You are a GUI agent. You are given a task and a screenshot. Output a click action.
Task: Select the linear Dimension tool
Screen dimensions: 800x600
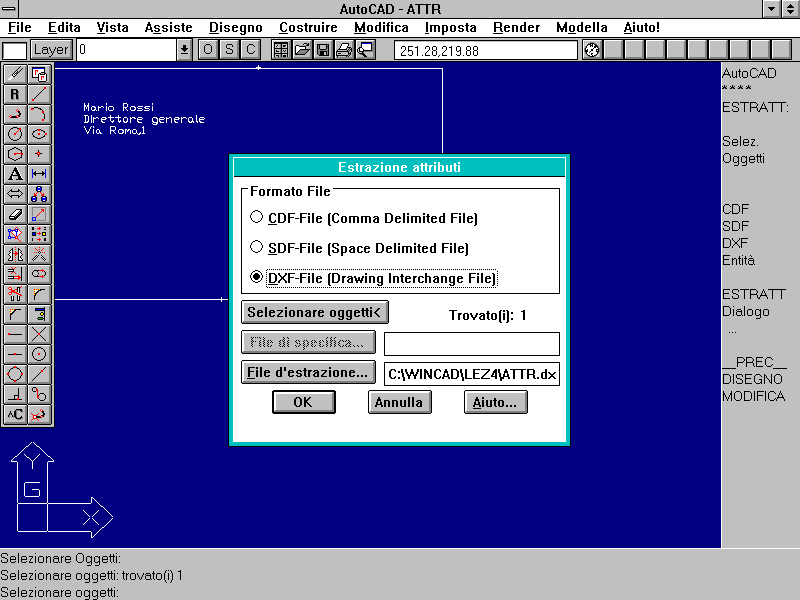(39, 174)
